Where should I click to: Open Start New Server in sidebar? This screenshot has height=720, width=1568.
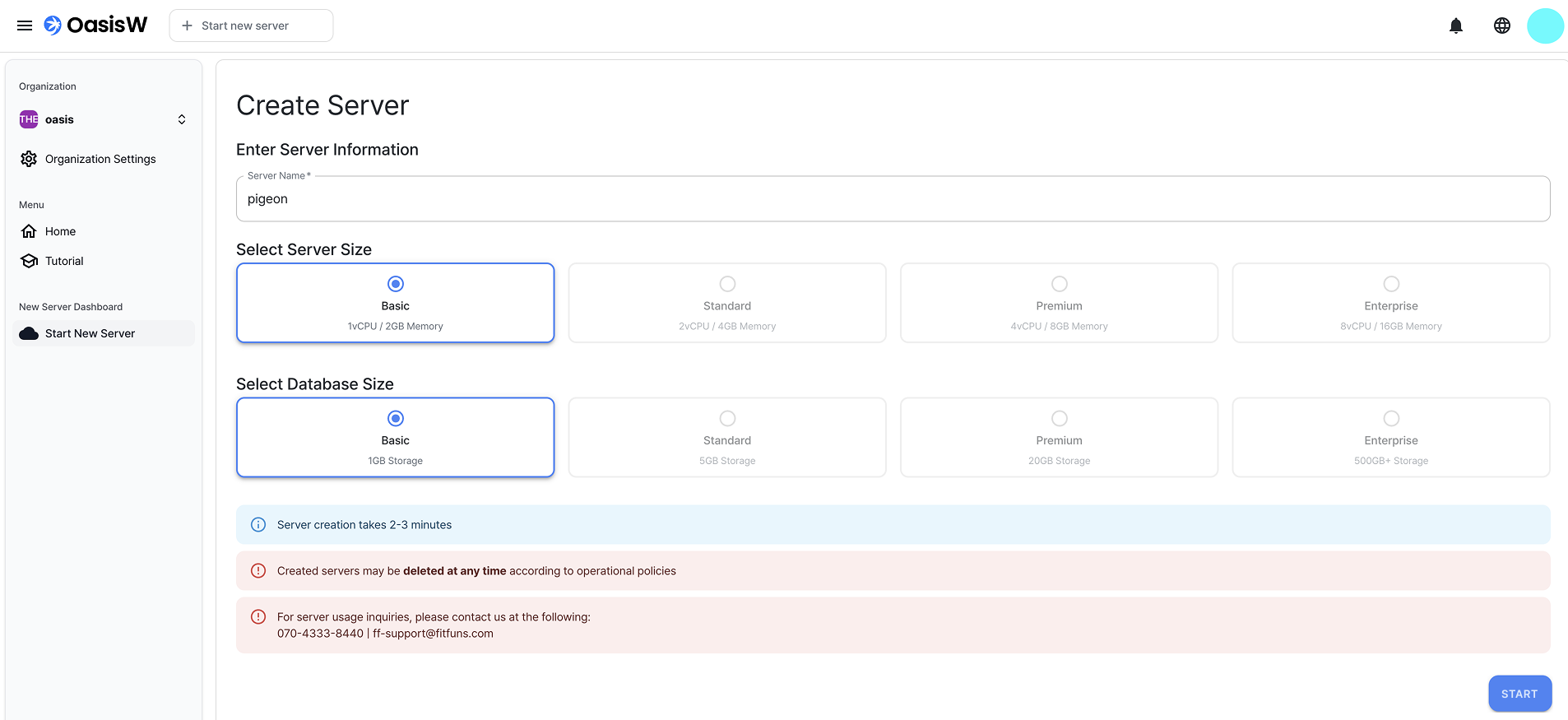(x=90, y=333)
